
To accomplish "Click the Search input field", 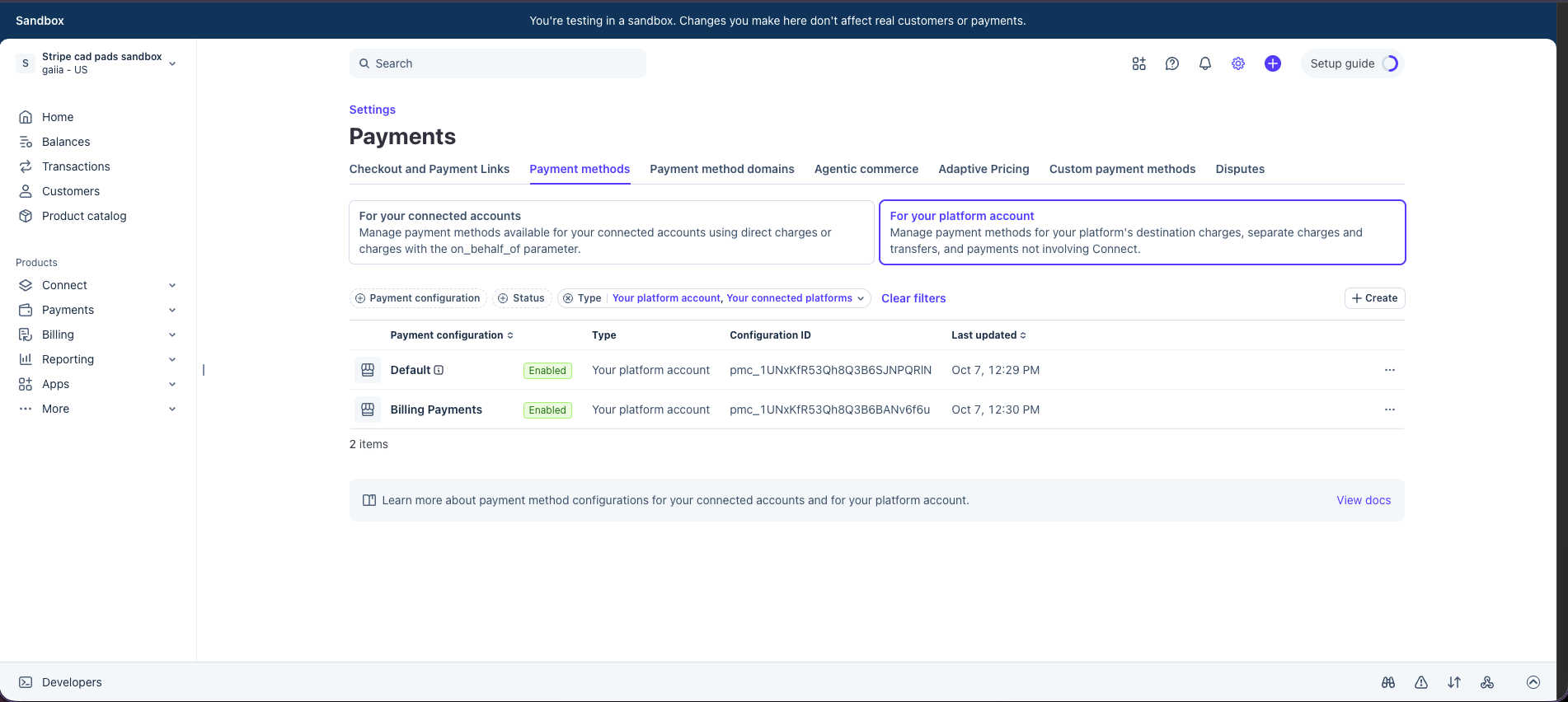I will 498,63.
